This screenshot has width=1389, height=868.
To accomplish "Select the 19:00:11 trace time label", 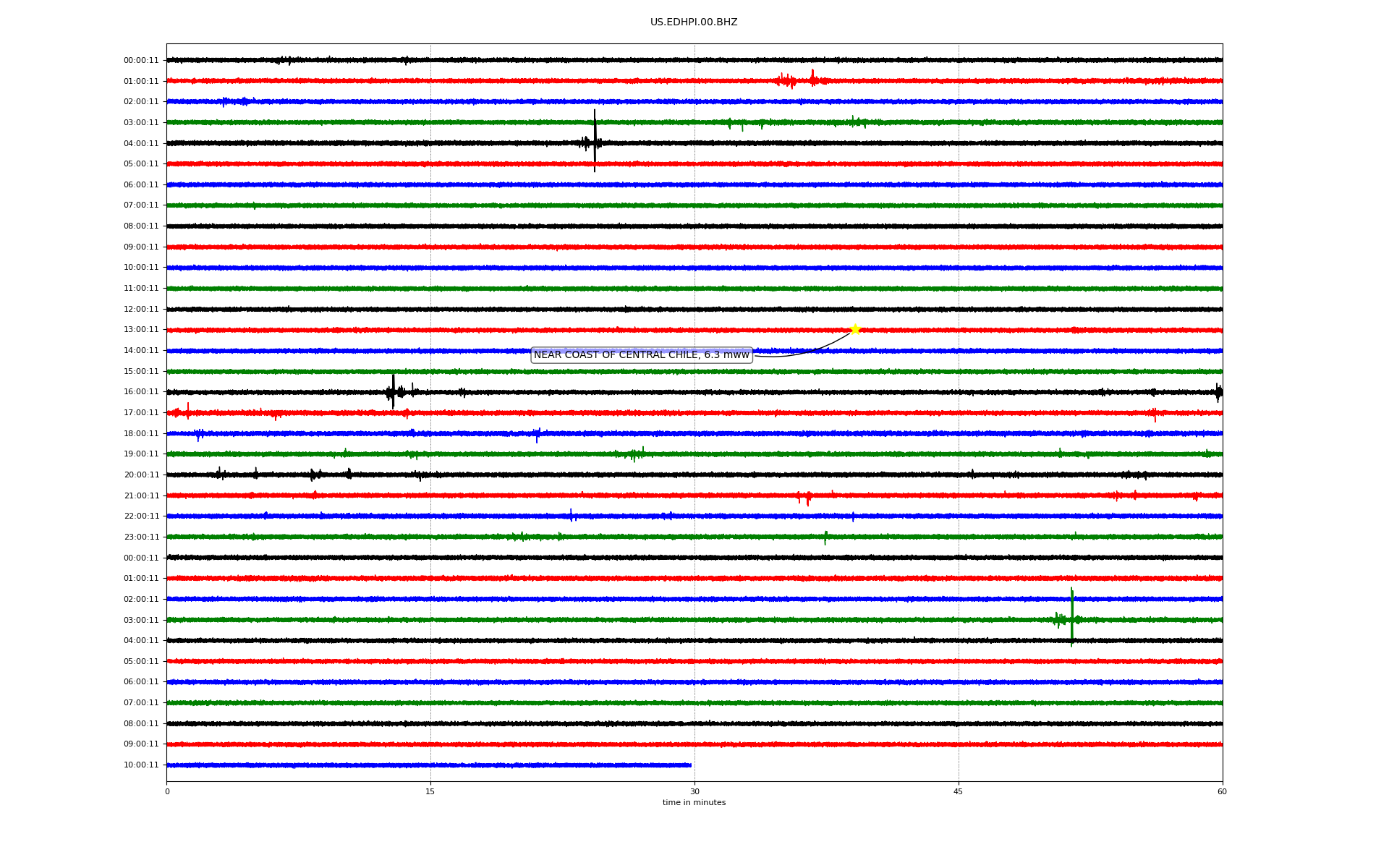I will [141, 454].
